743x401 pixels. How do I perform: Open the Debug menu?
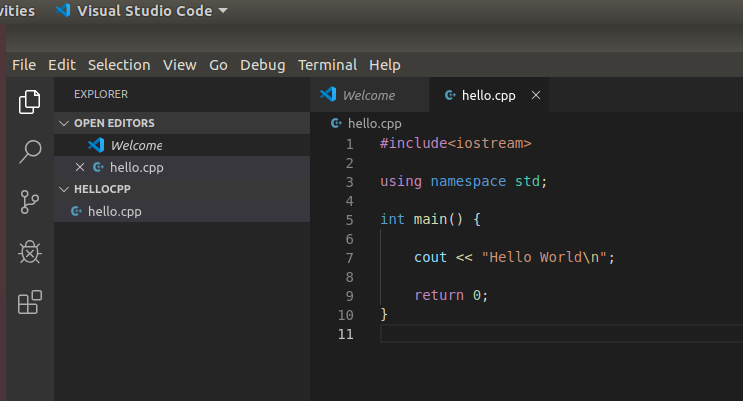[263, 65]
